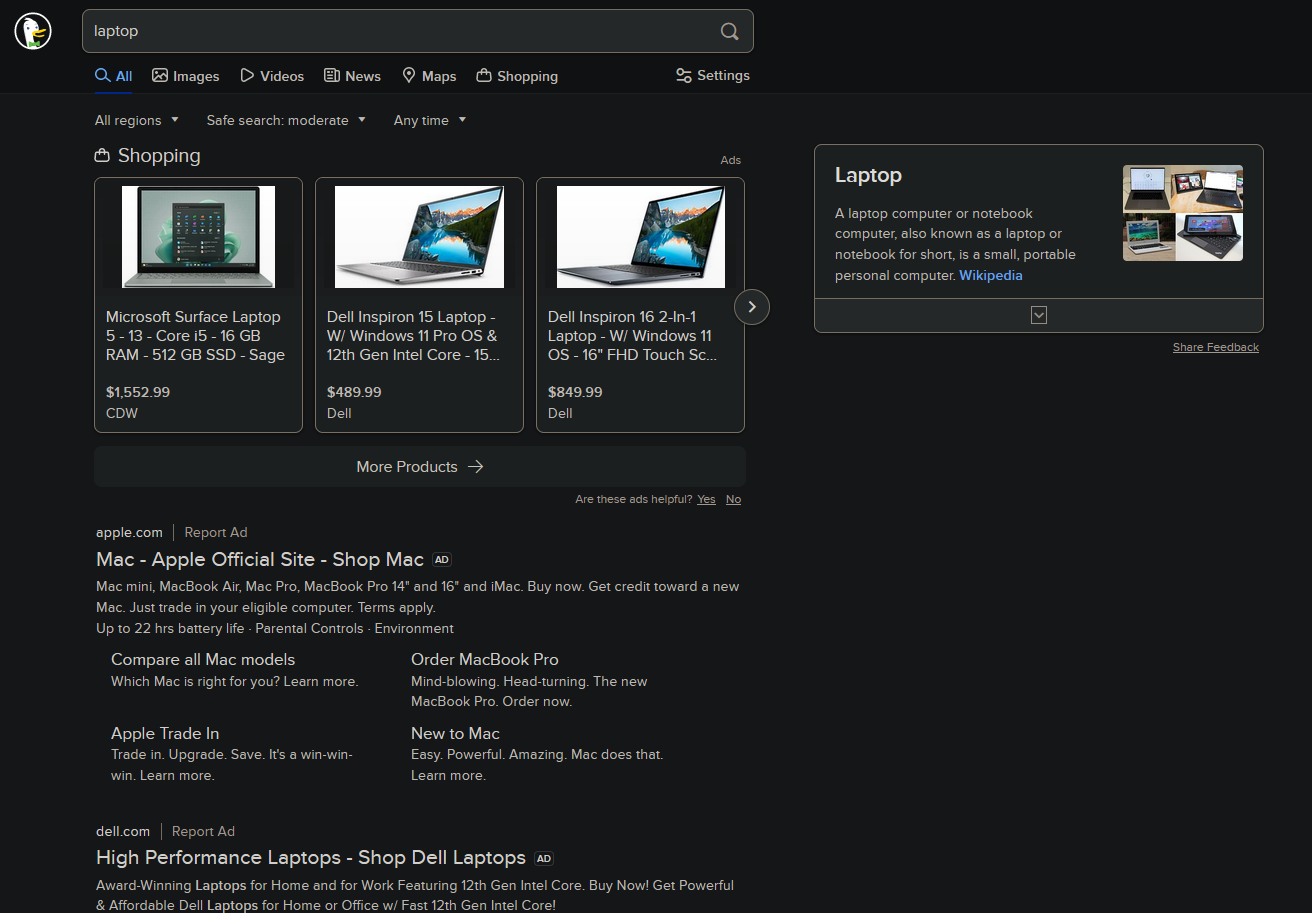Select the Microsoft Surface Laptop 5 image
The width and height of the screenshot is (1312, 913).
(198, 237)
